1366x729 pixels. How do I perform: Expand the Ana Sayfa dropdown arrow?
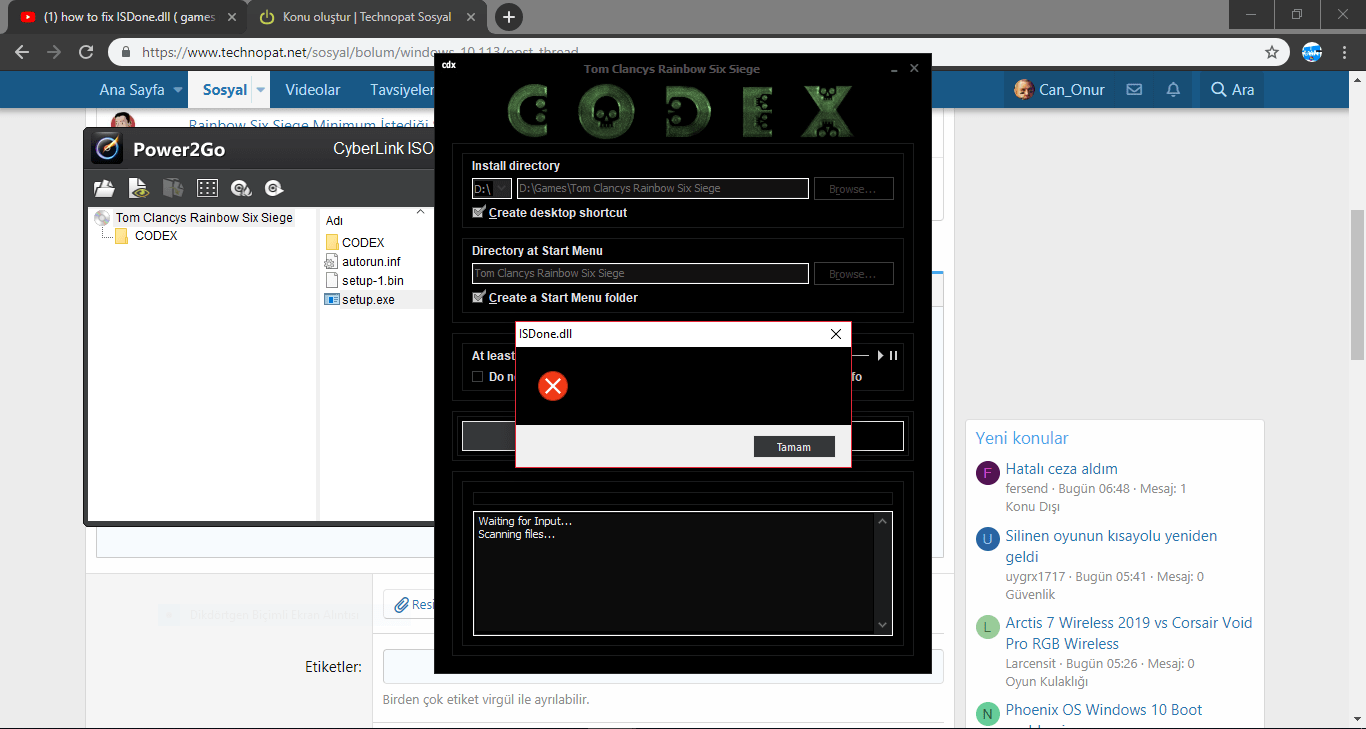coord(178,90)
